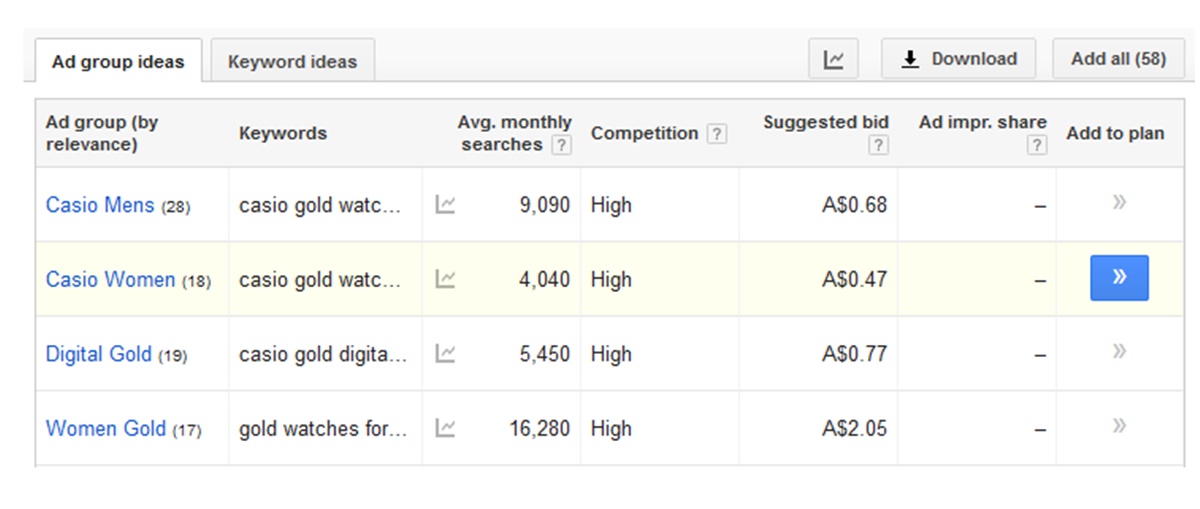Click the A$0.47 suggested bid

tap(855, 280)
